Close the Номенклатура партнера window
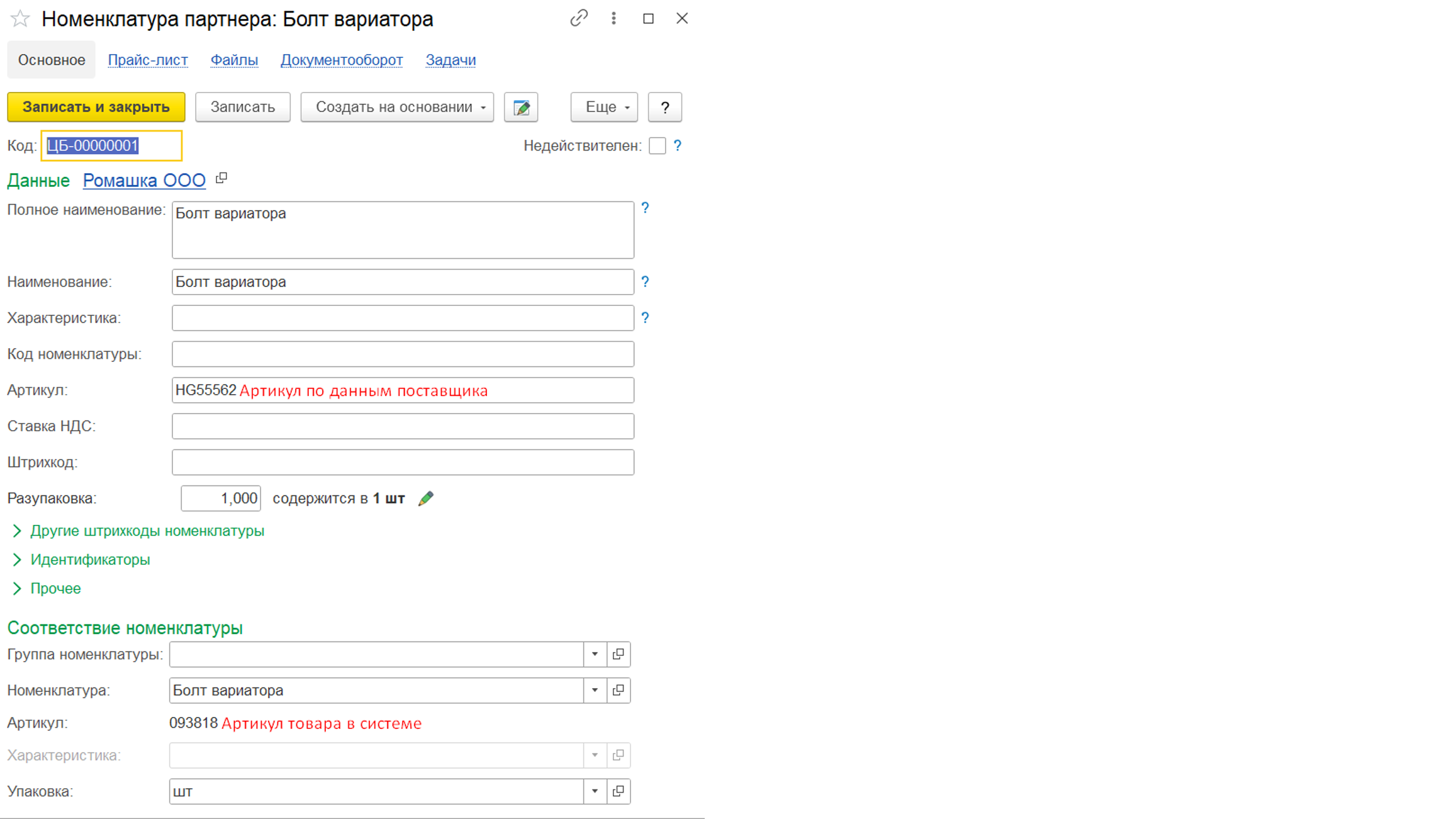 [682, 18]
